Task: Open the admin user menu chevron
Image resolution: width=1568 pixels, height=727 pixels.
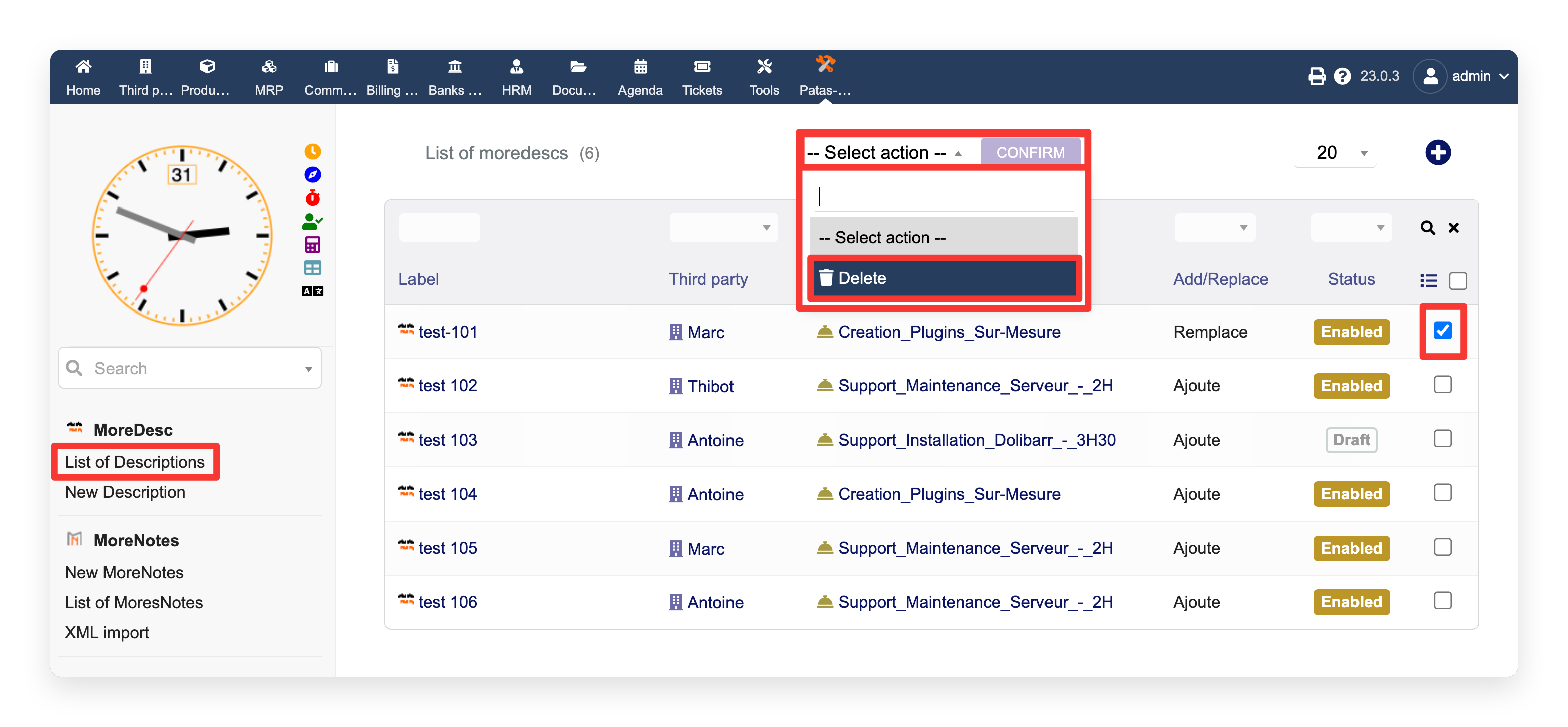Action: (1504, 77)
